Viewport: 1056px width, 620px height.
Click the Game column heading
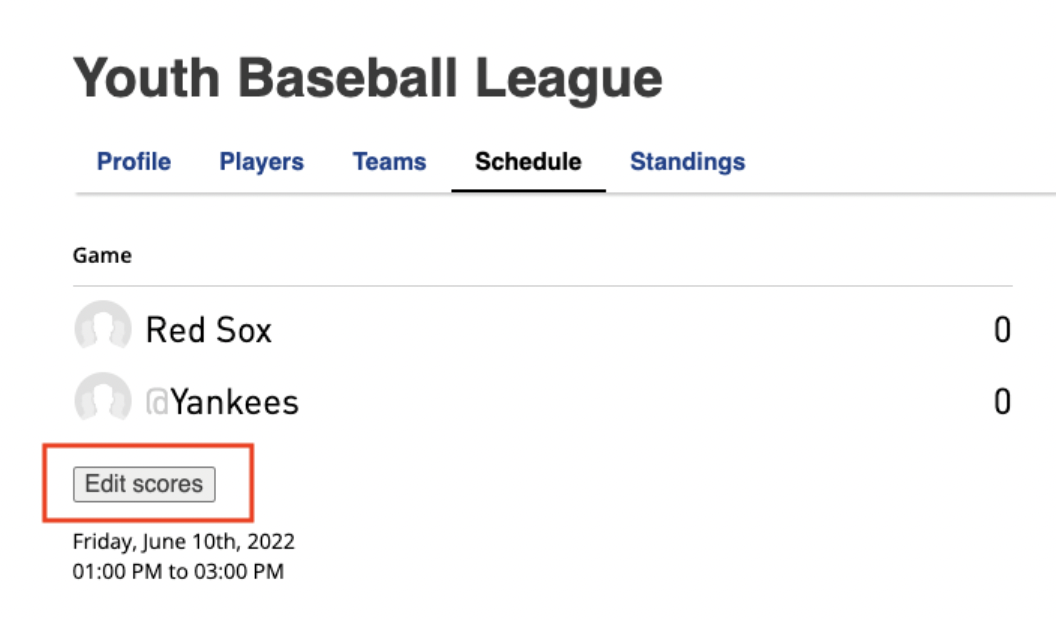(x=102, y=255)
